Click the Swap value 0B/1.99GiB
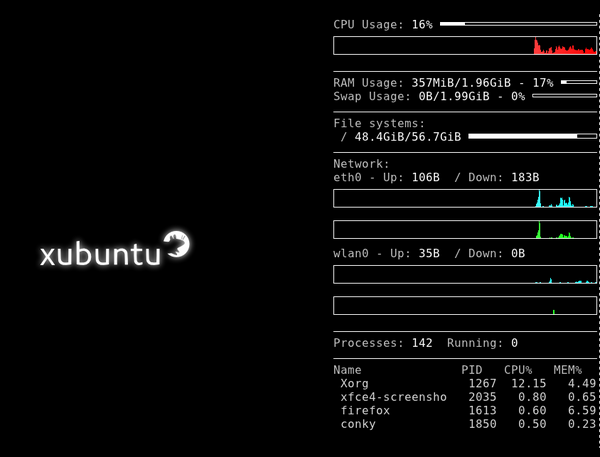This screenshot has width=600, height=457. 454,96
